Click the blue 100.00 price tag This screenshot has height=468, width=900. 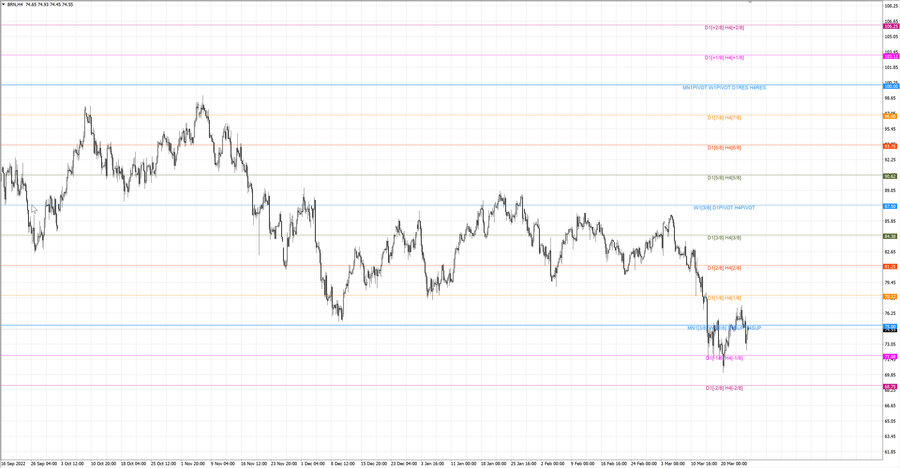tap(891, 86)
